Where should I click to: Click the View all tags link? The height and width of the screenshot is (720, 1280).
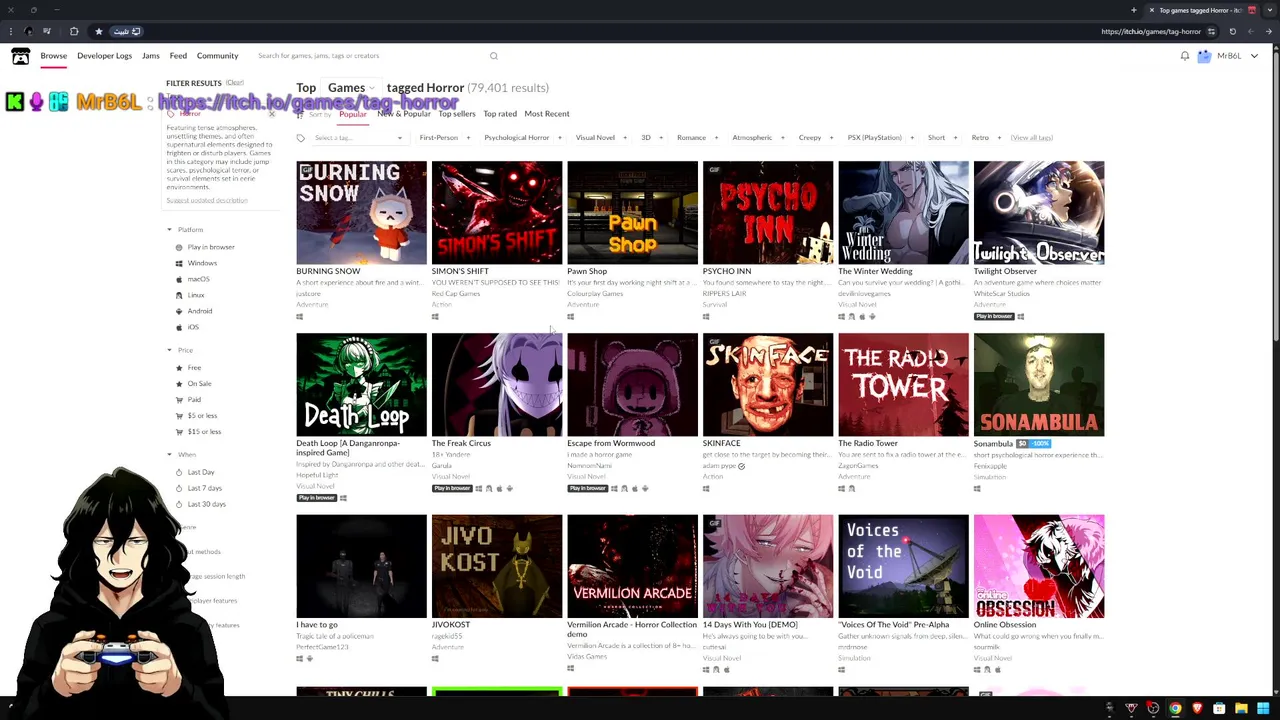pyautogui.click(x=1031, y=138)
